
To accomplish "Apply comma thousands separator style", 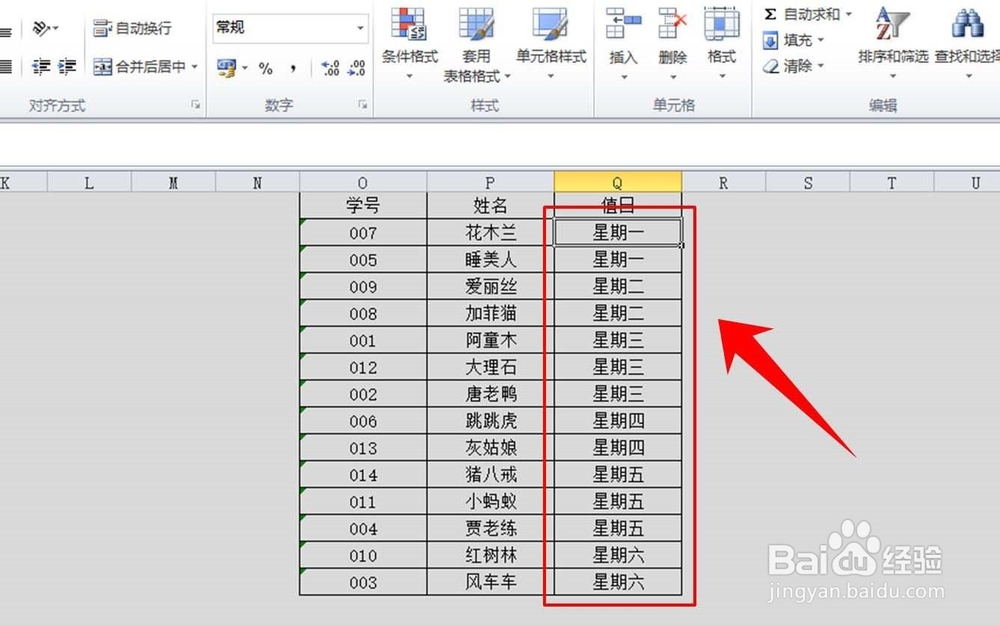I will [291, 67].
